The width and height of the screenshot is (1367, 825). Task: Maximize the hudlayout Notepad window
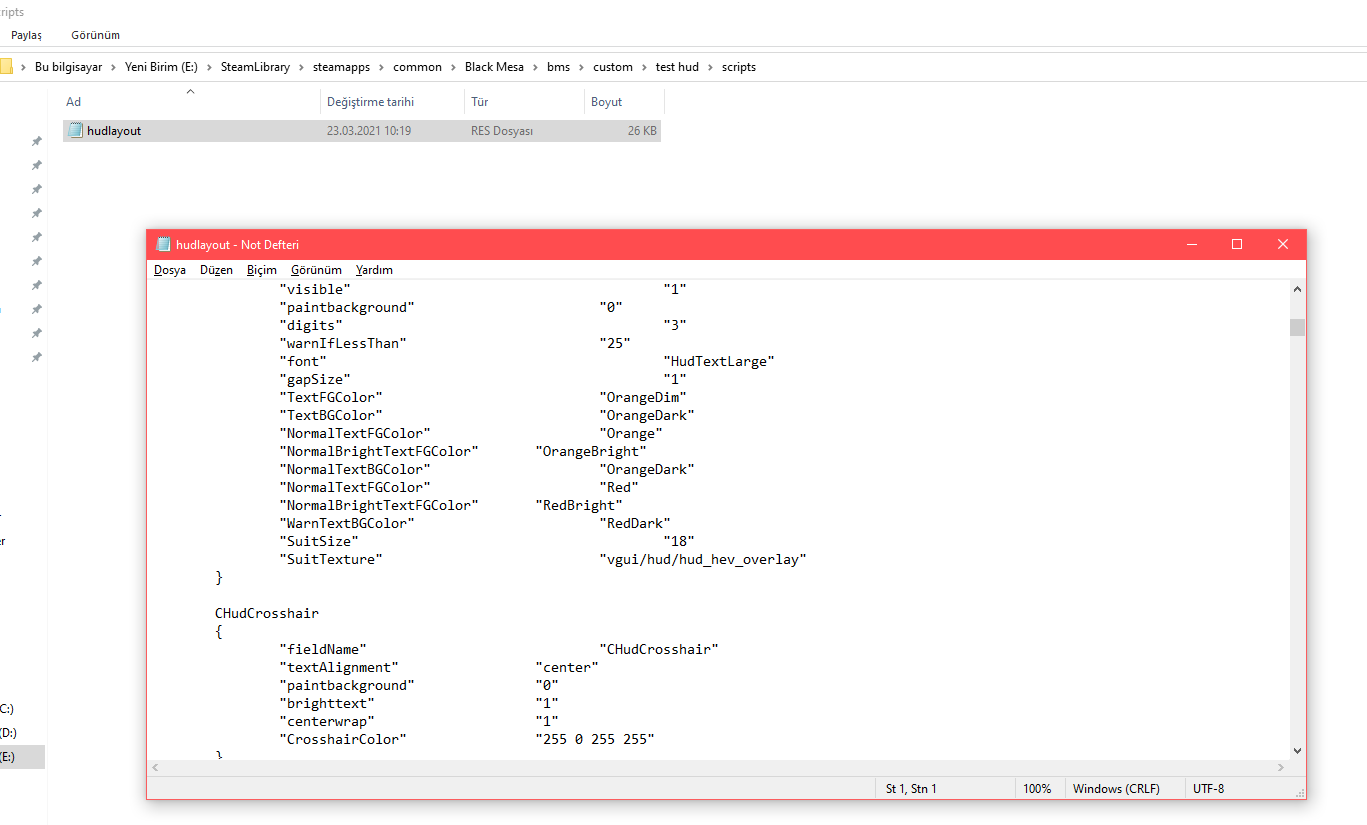pyautogui.click(x=1237, y=244)
